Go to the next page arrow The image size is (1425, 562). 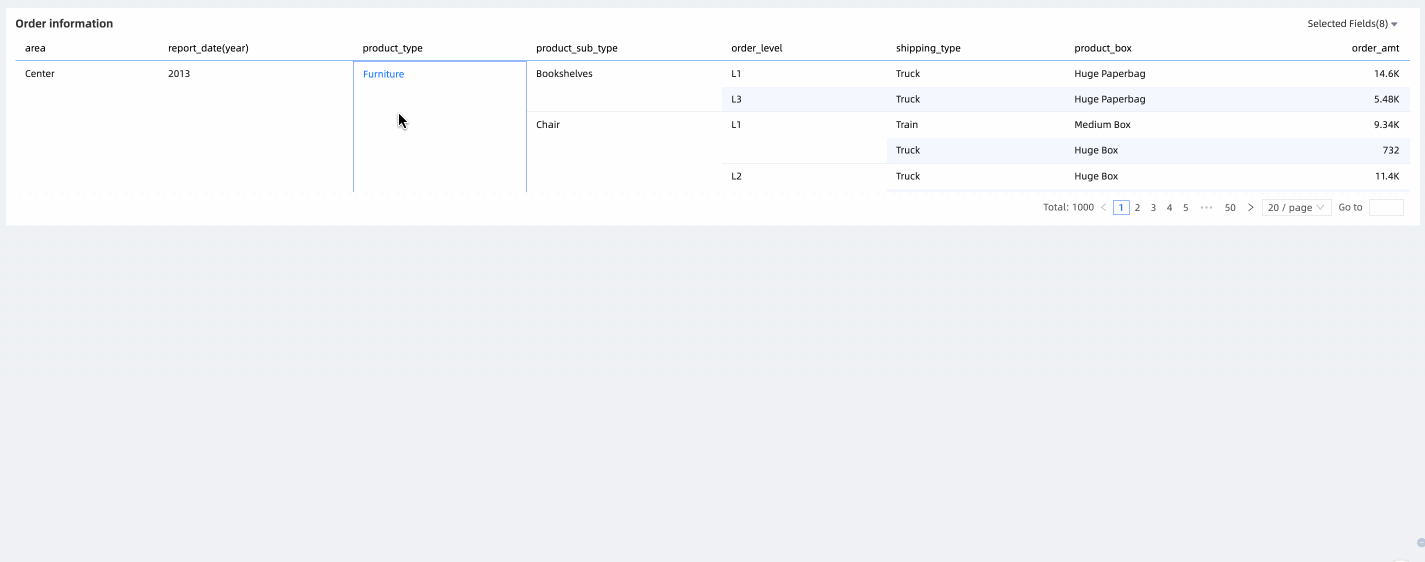click(x=1250, y=208)
